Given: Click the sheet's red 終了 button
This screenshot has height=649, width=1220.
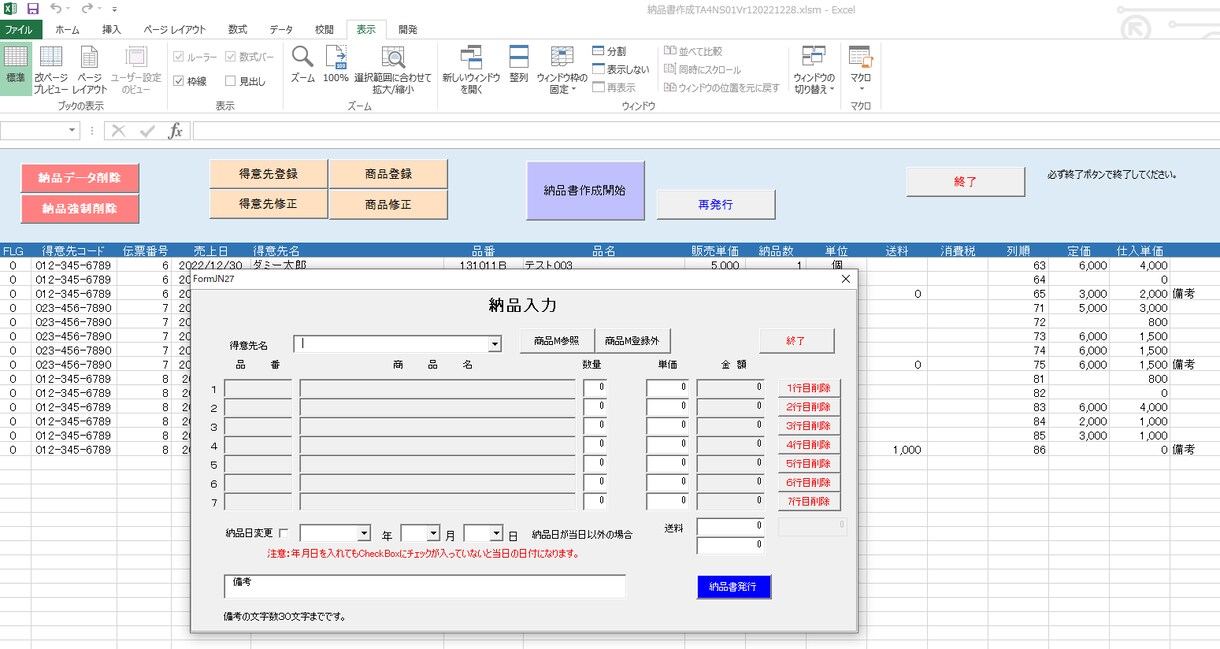Looking at the screenshot, I should point(966,181).
